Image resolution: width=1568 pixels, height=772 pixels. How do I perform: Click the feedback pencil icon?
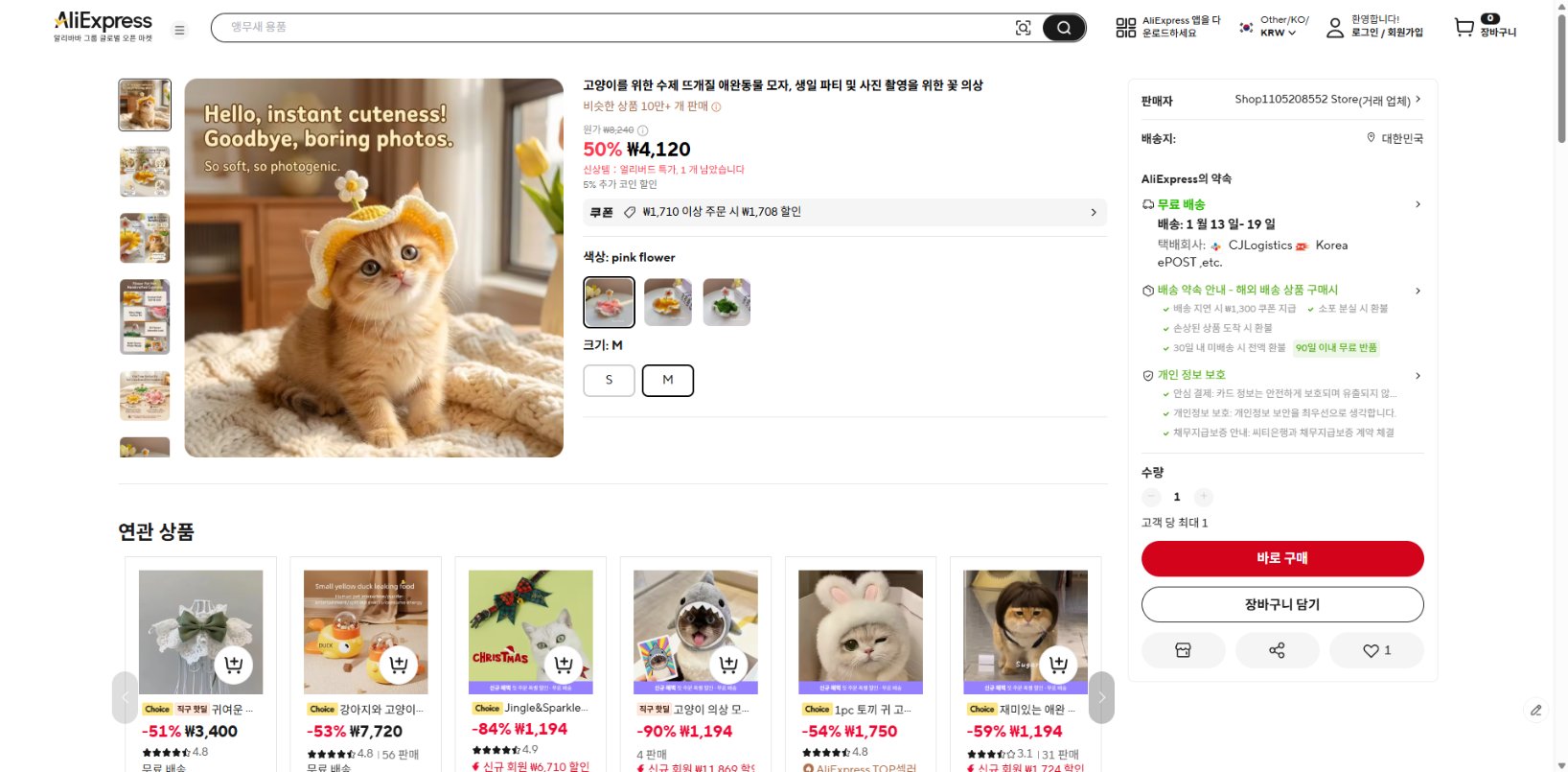(x=1534, y=711)
